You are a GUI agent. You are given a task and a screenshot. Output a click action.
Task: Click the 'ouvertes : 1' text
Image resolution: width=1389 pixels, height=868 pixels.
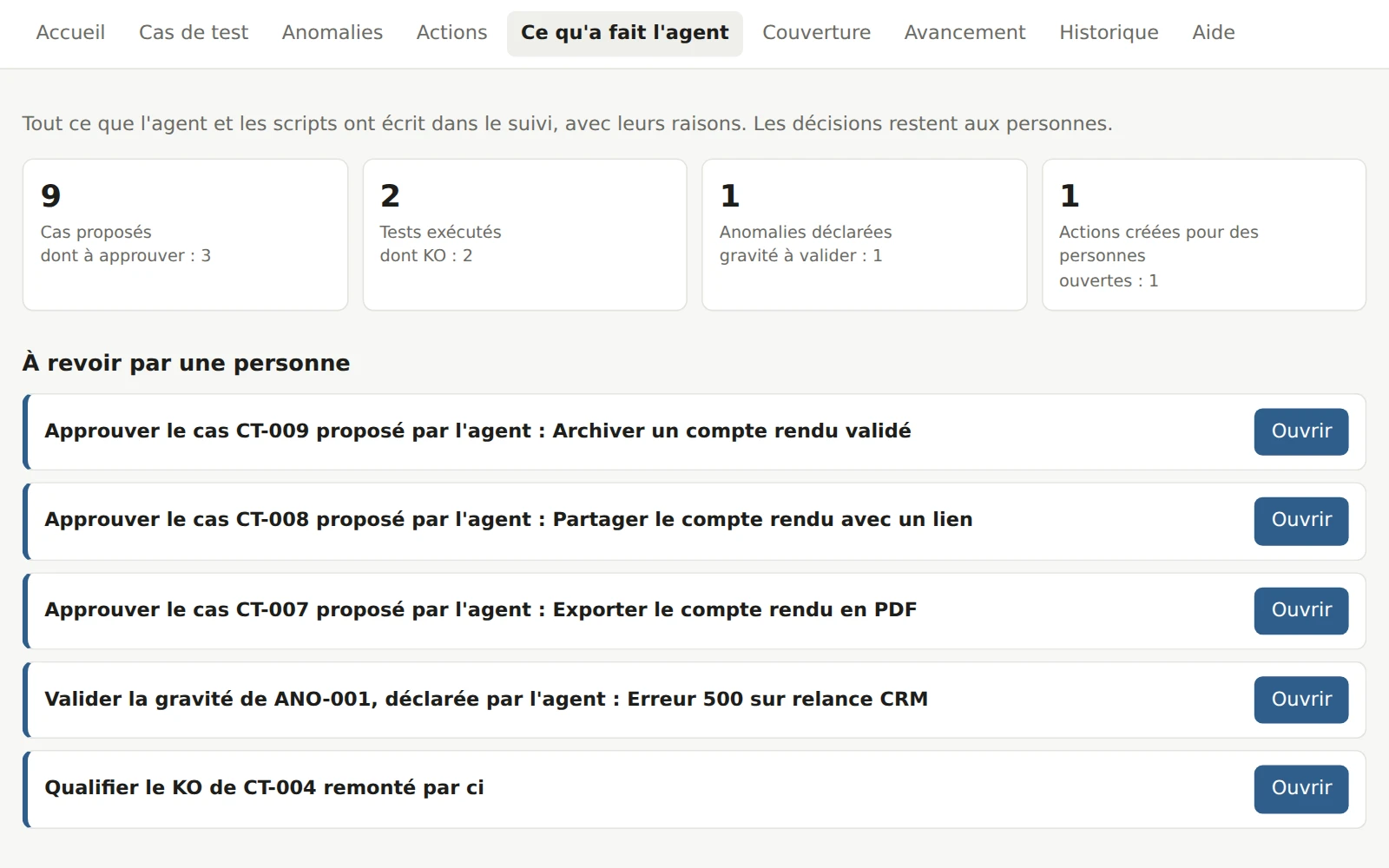click(x=1108, y=281)
